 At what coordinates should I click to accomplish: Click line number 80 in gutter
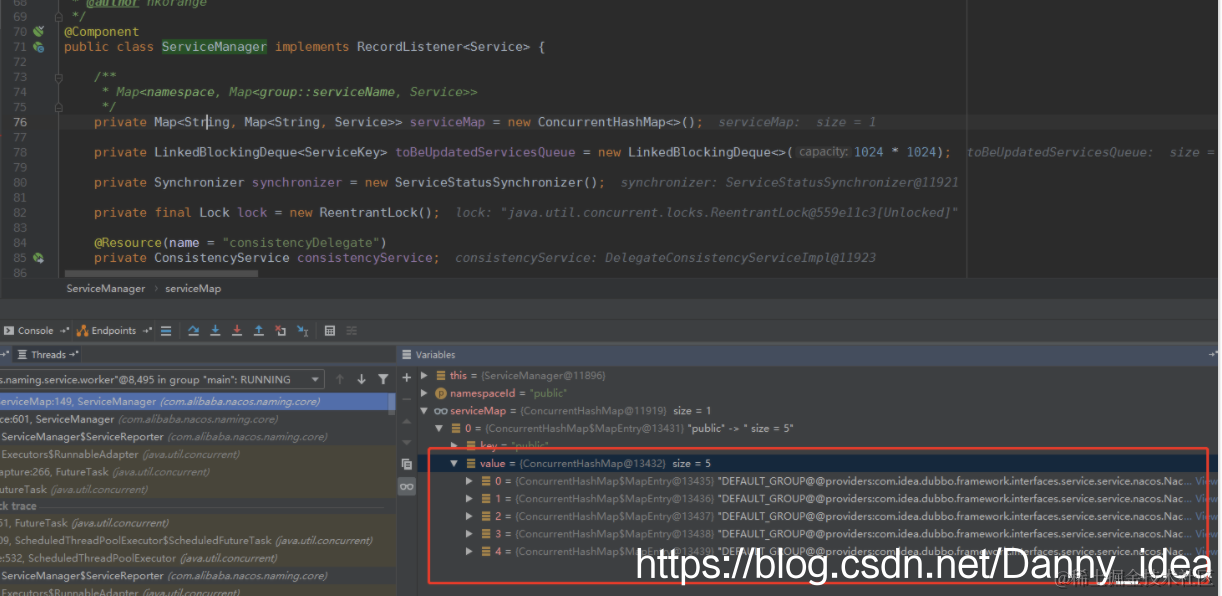20,182
